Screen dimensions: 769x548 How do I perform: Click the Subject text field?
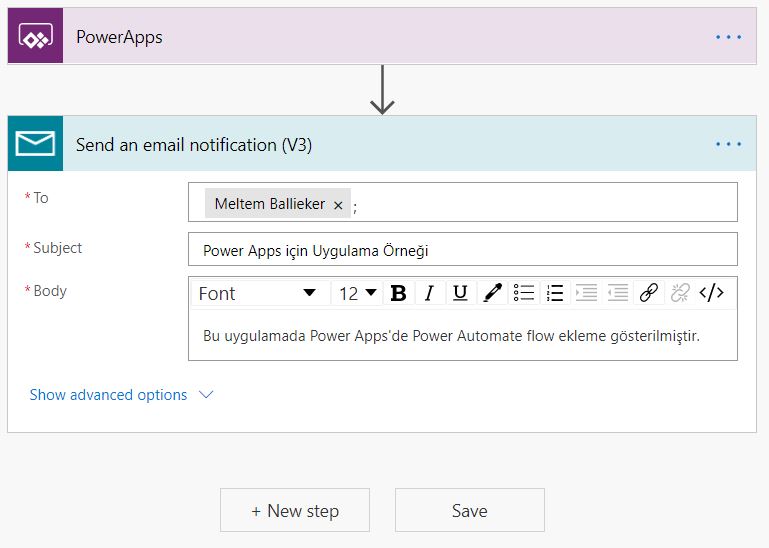point(462,250)
